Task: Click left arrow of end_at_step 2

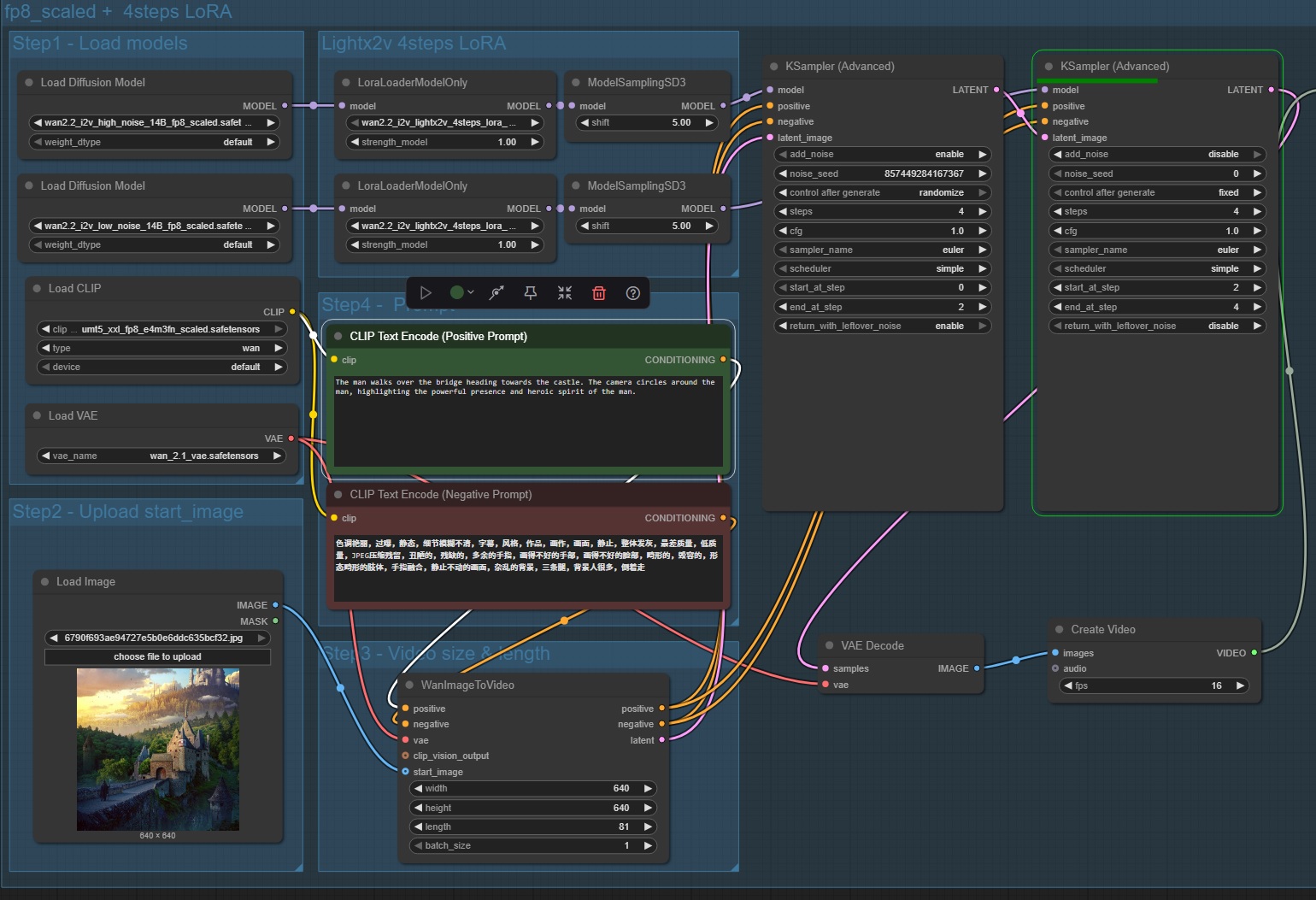Action: (x=783, y=307)
